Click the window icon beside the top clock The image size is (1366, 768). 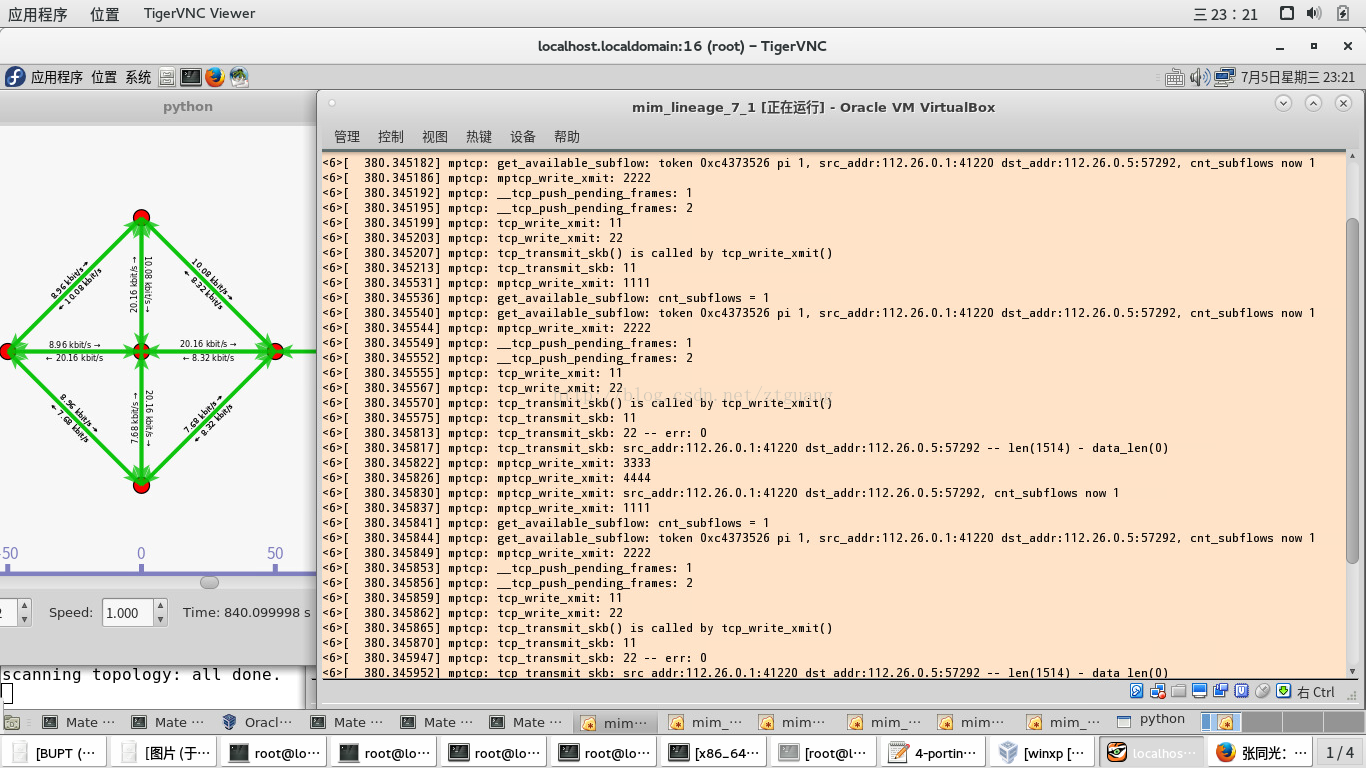(1287, 14)
